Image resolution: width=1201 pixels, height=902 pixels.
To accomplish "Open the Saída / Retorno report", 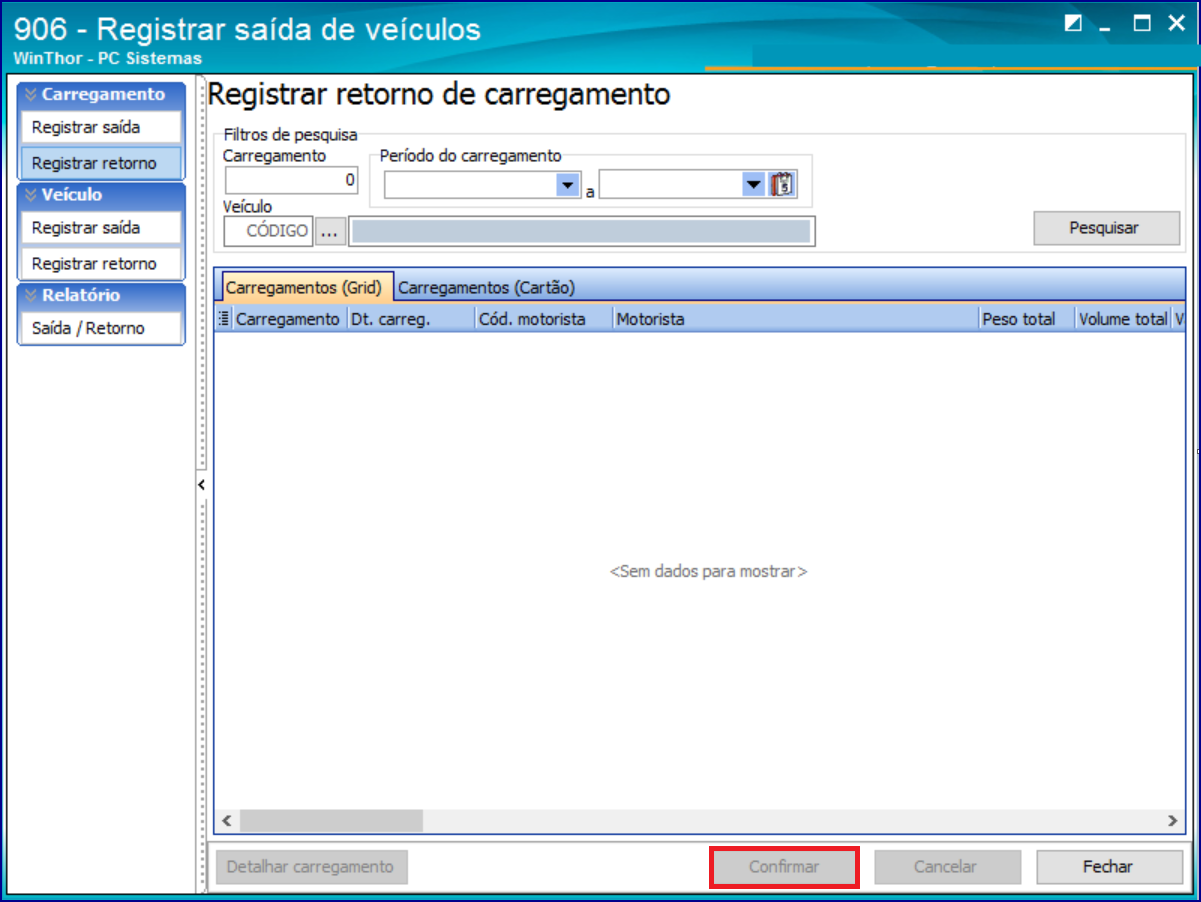I will [x=101, y=328].
